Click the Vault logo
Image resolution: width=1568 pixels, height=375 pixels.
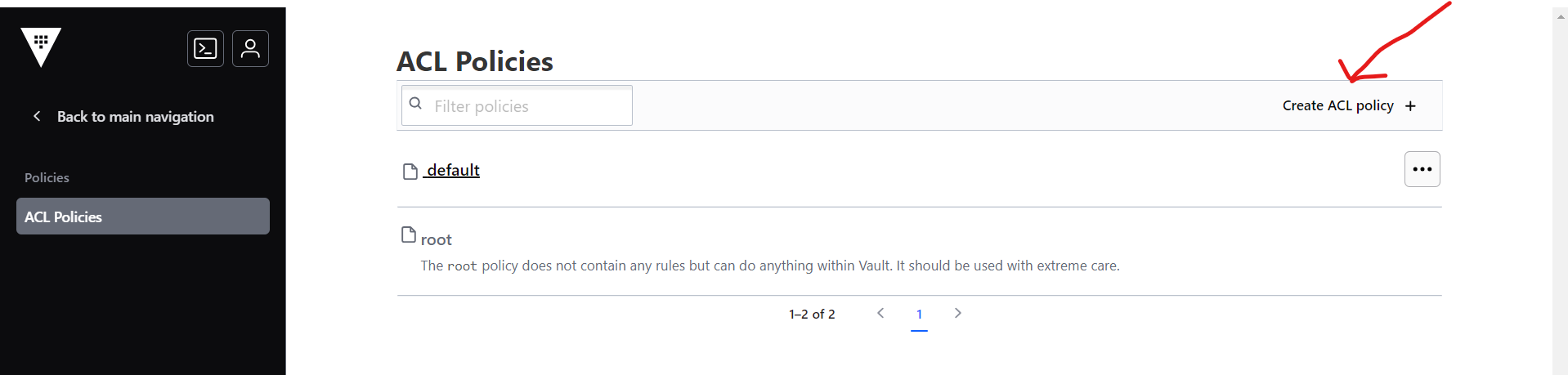[x=41, y=47]
